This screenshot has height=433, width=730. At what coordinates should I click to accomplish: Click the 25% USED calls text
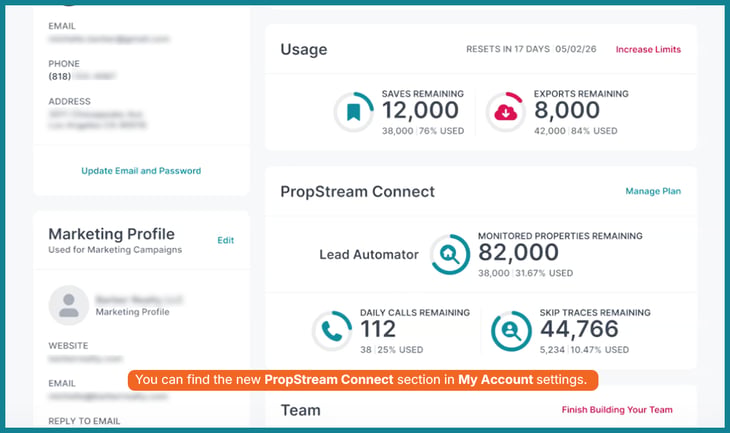pyautogui.click(x=400, y=350)
